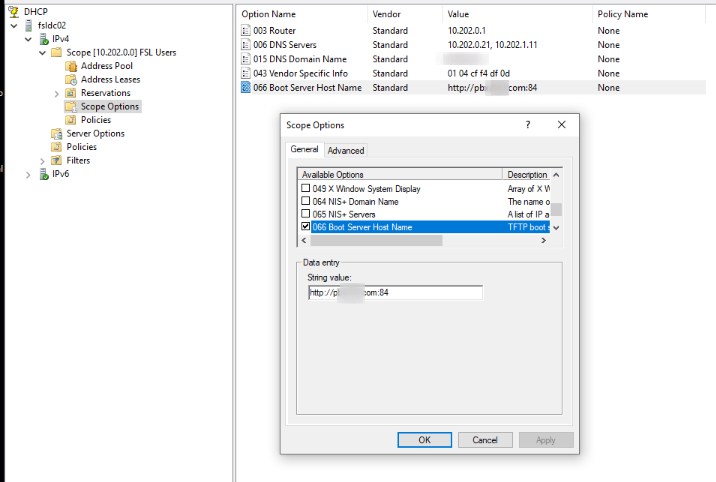Screen dimensions: 716x482
Task: Click the horizontal scrollbar thumb in options list
Action: point(376,241)
